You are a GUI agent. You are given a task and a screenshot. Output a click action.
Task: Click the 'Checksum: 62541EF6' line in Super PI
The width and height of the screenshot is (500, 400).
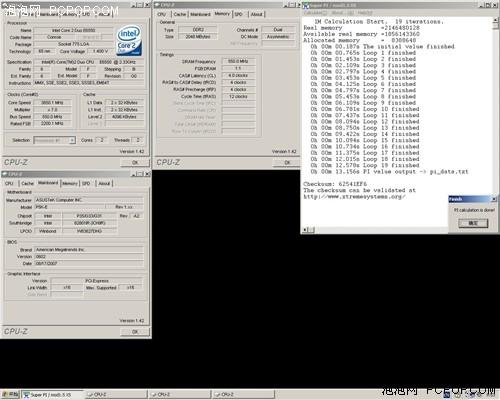pyautogui.click(x=335, y=184)
